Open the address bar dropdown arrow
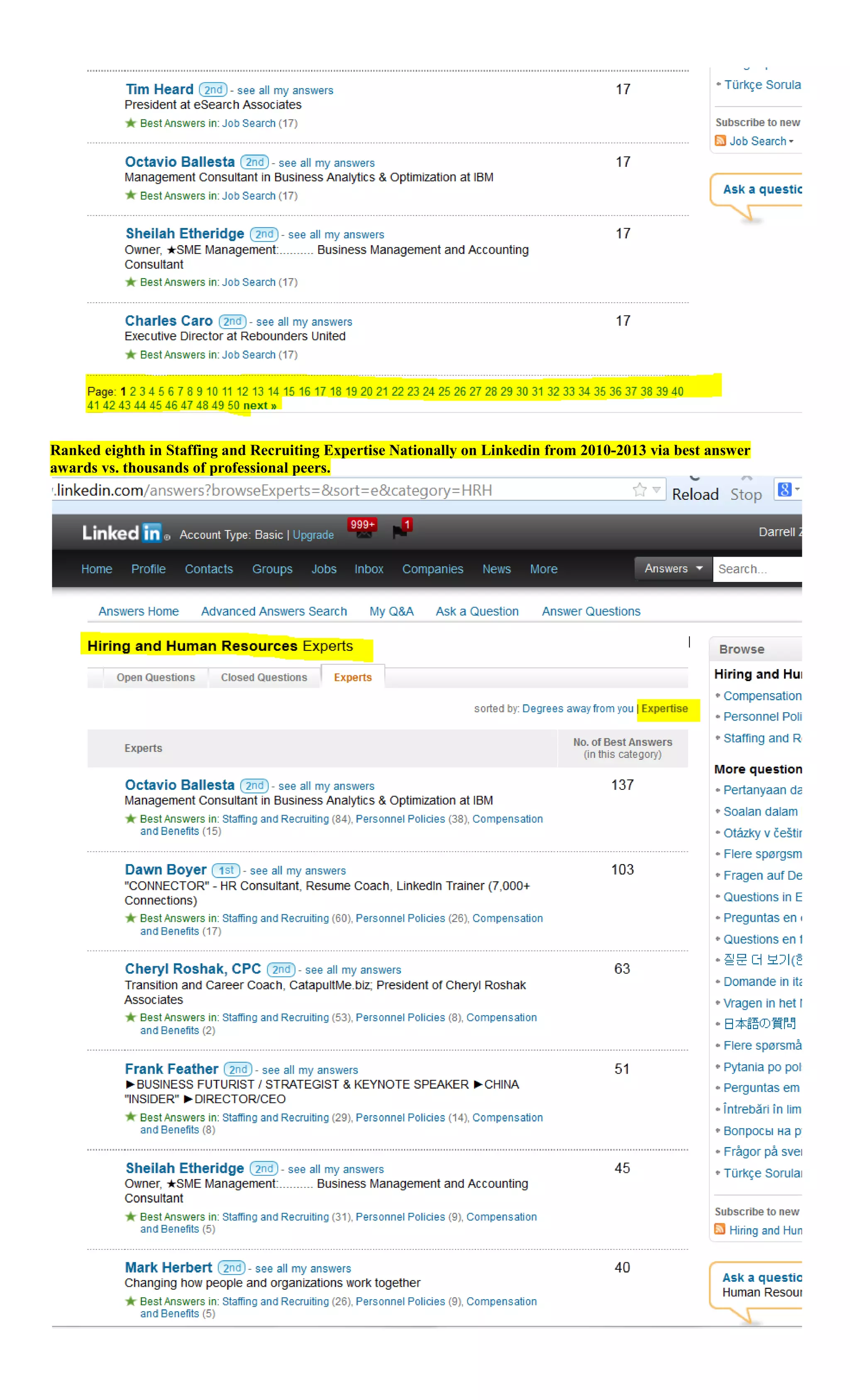This screenshot has width=850, height=1400. (656, 489)
